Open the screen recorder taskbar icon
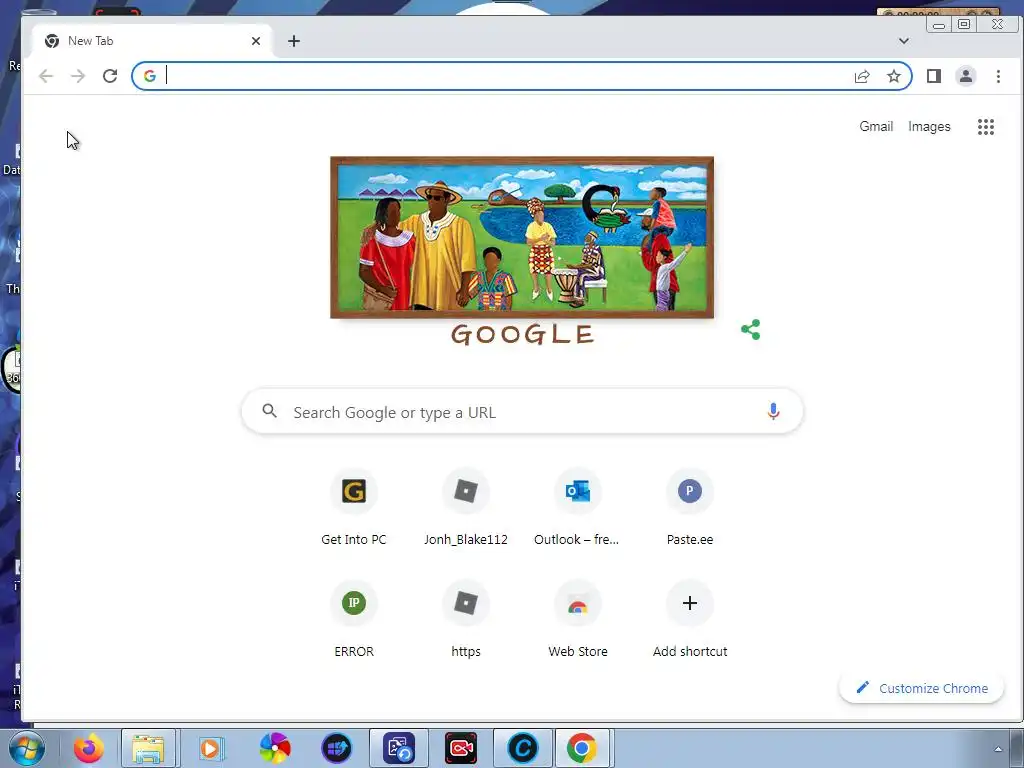 point(461,748)
